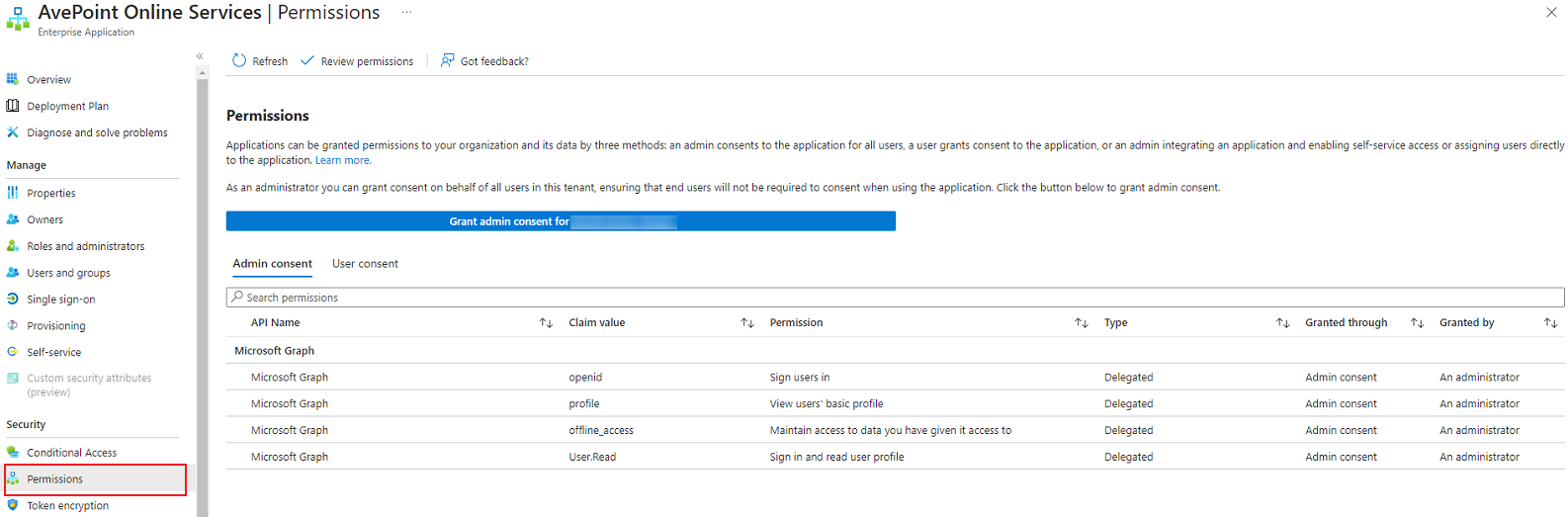Click 'Sign users in' permission
This screenshot has height=517, width=1568.
[x=800, y=378]
